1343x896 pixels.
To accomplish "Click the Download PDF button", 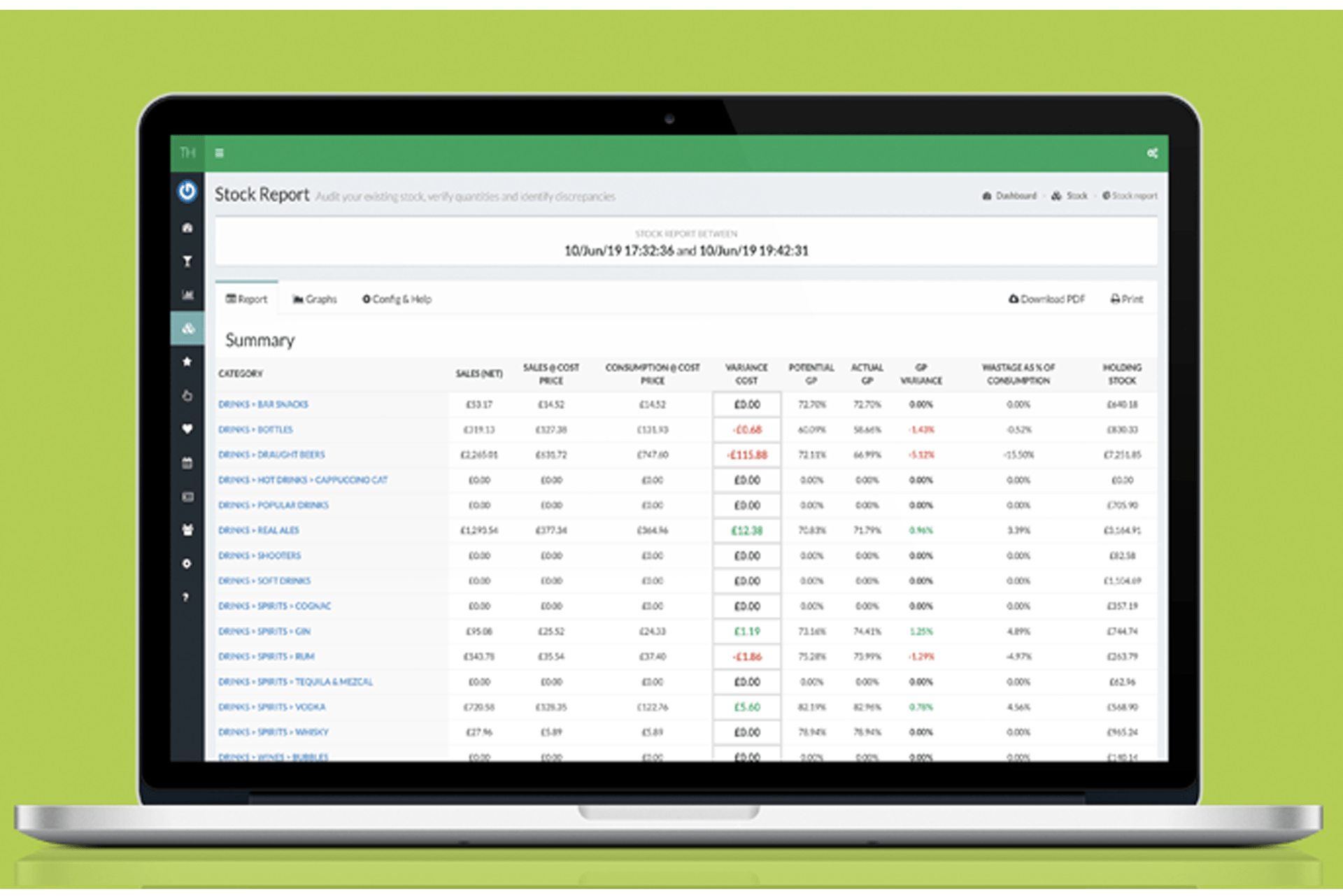I will pyautogui.click(x=1046, y=299).
